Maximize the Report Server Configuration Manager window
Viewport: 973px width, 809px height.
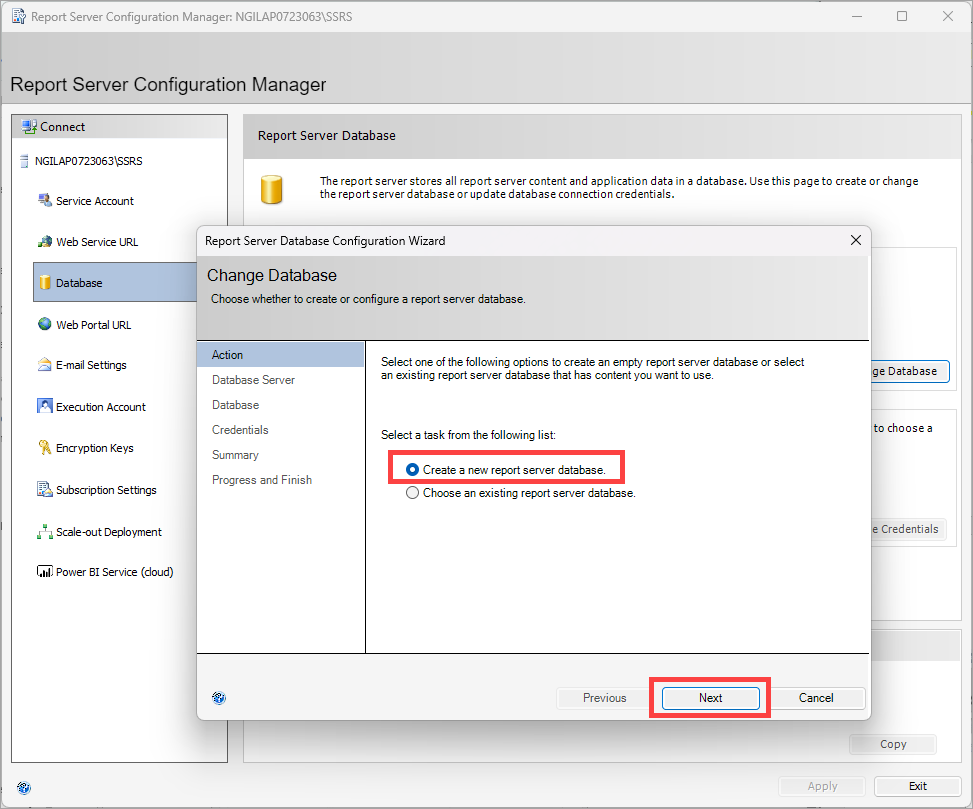(902, 16)
